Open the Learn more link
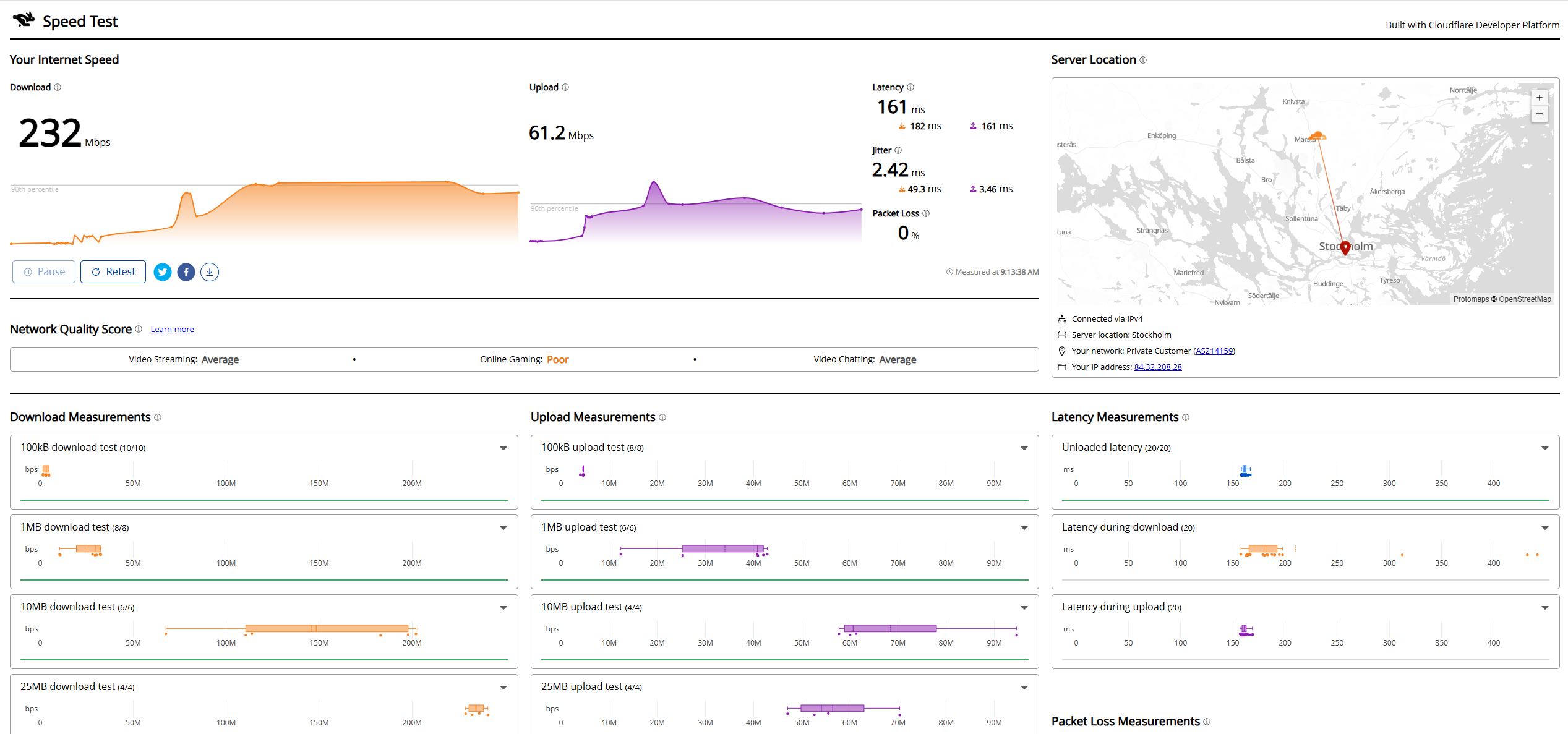 (x=172, y=330)
